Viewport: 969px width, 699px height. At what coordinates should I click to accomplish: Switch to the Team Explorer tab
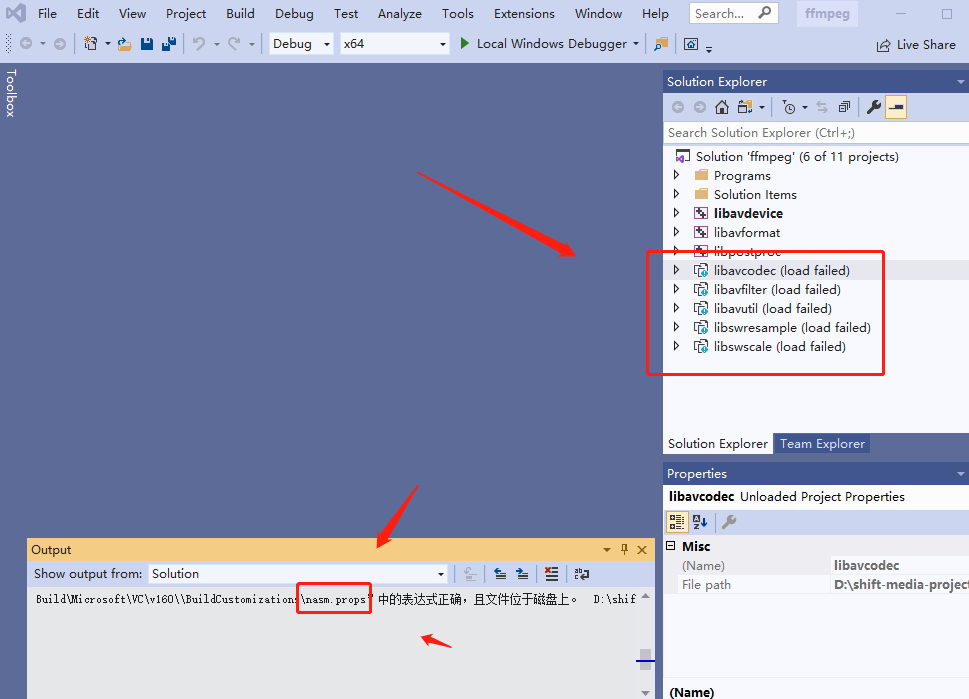[x=823, y=443]
